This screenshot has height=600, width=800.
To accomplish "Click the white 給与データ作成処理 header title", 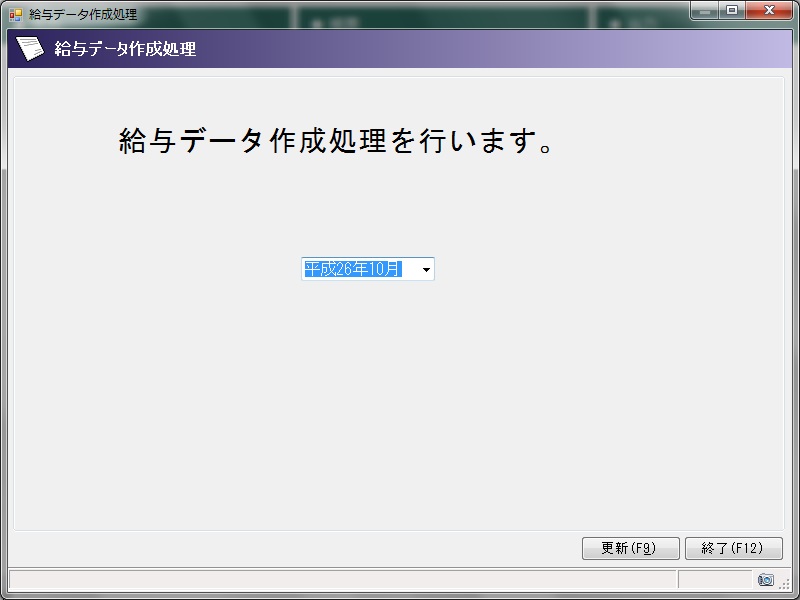I will coord(125,49).
